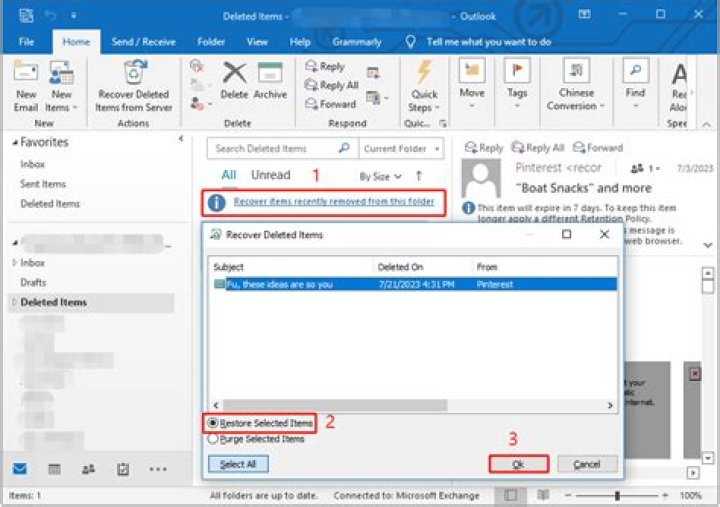Click Reply in the reading pane
The width and height of the screenshot is (720, 507).
pyautogui.click(x=484, y=148)
